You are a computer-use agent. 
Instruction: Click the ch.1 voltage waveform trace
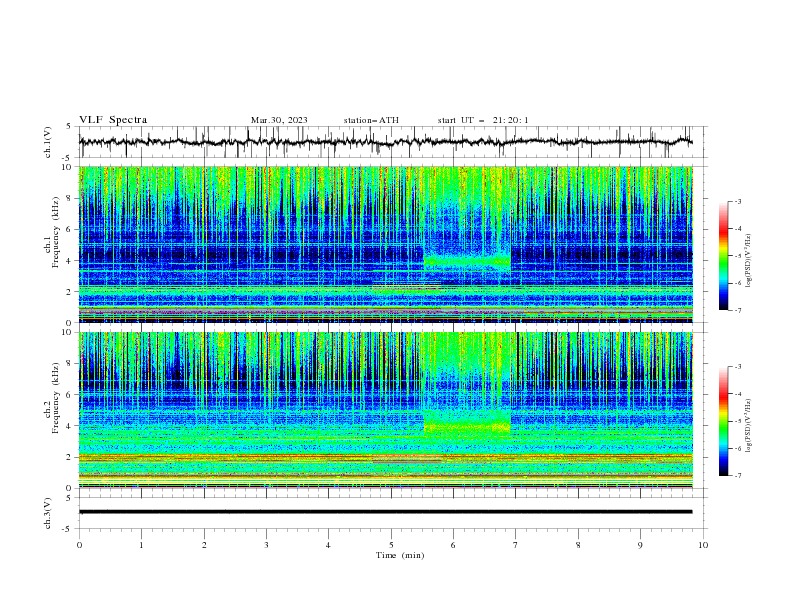coord(385,142)
